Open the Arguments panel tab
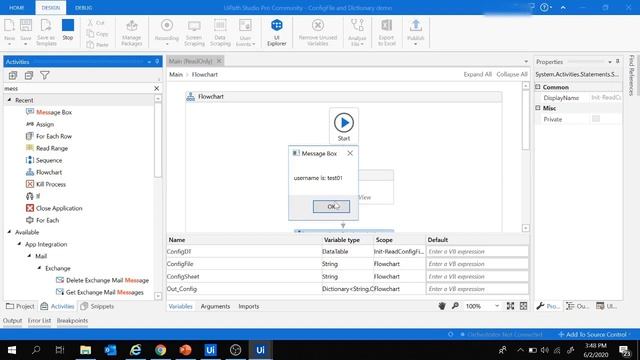The height and width of the screenshot is (360, 640). tap(215, 306)
